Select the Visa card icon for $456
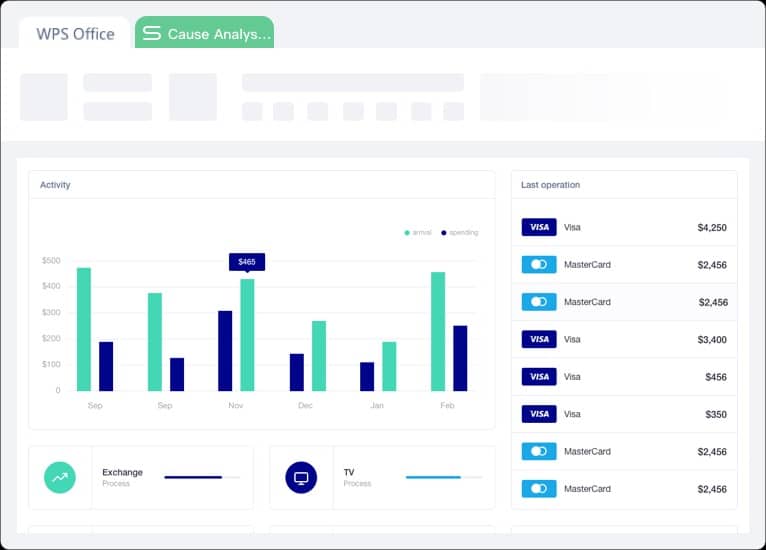The width and height of the screenshot is (766, 550). pos(539,377)
